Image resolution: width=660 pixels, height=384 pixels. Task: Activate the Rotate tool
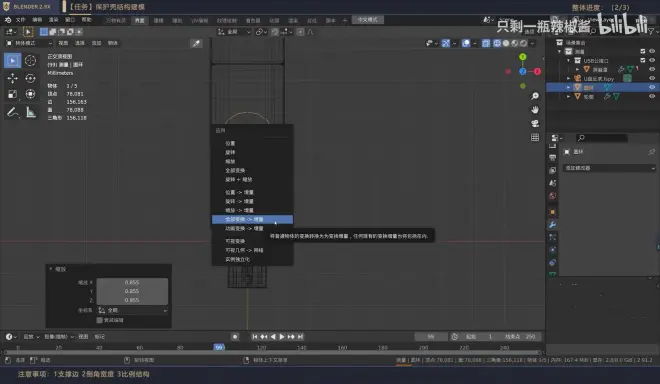(x=30, y=78)
